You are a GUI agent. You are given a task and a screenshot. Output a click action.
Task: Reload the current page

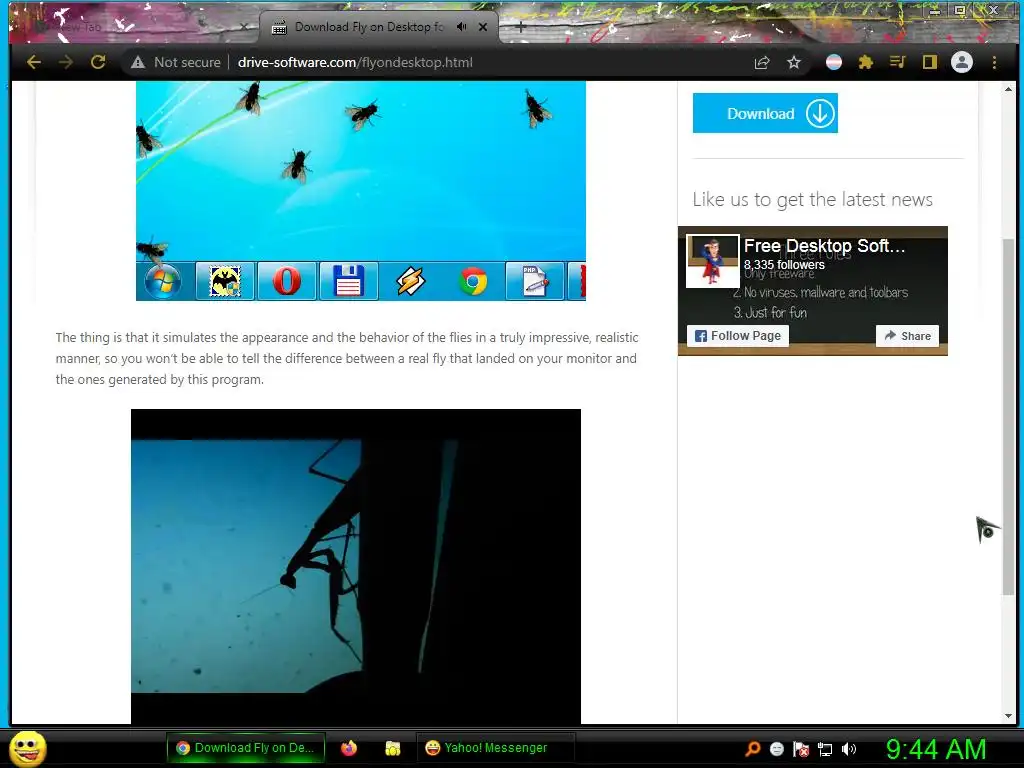click(x=98, y=62)
